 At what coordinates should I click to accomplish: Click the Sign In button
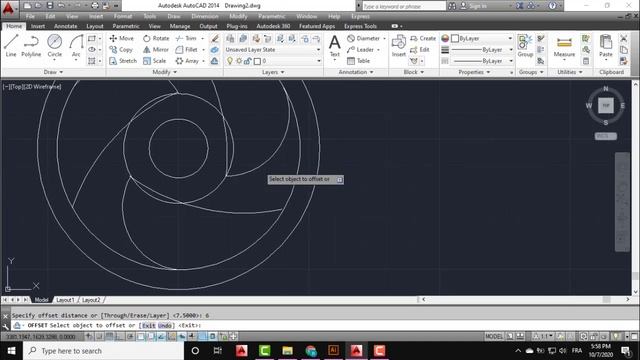coord(474,6)
